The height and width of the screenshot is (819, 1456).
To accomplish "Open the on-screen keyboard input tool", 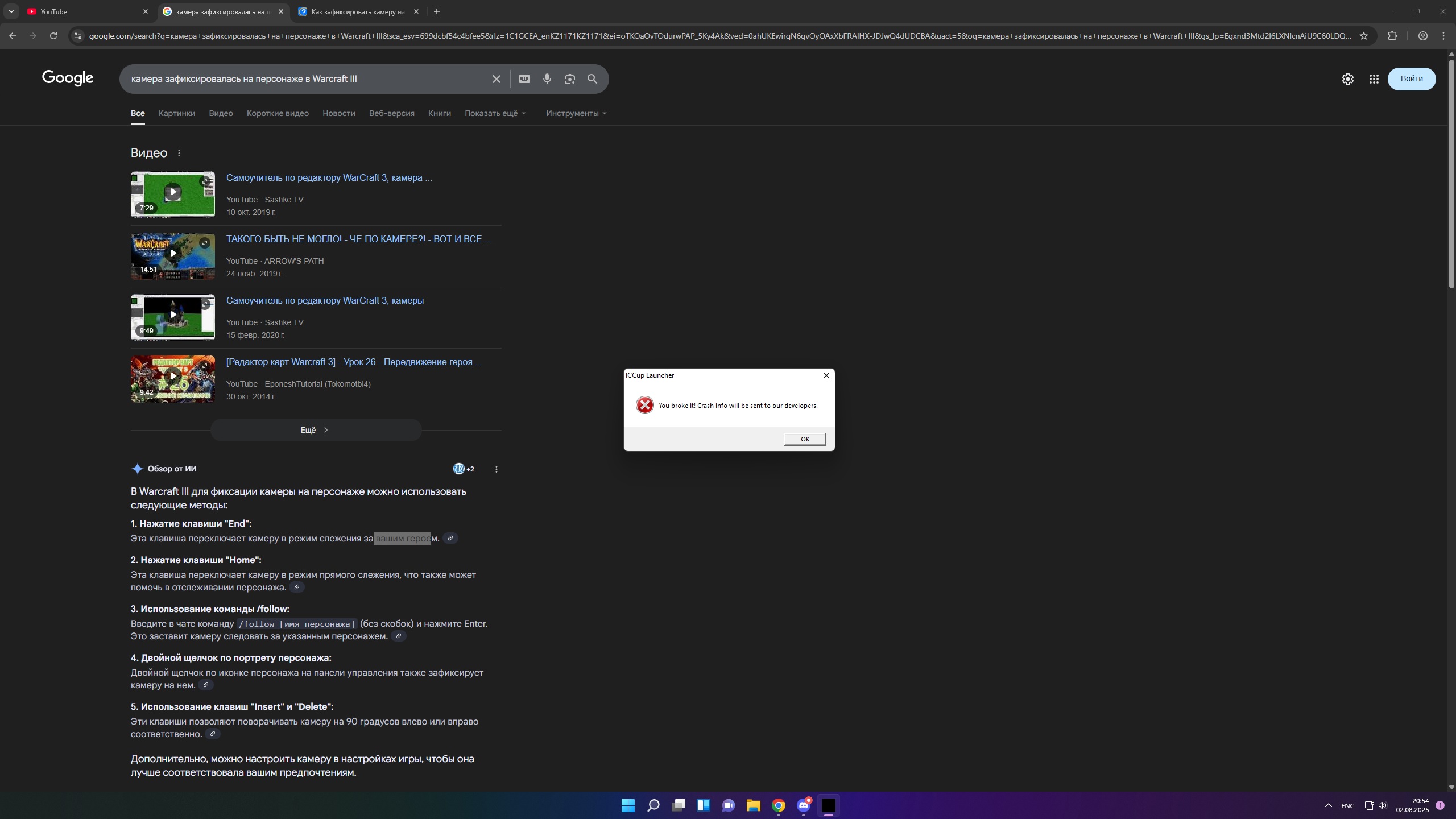I will tap(524, 79).
